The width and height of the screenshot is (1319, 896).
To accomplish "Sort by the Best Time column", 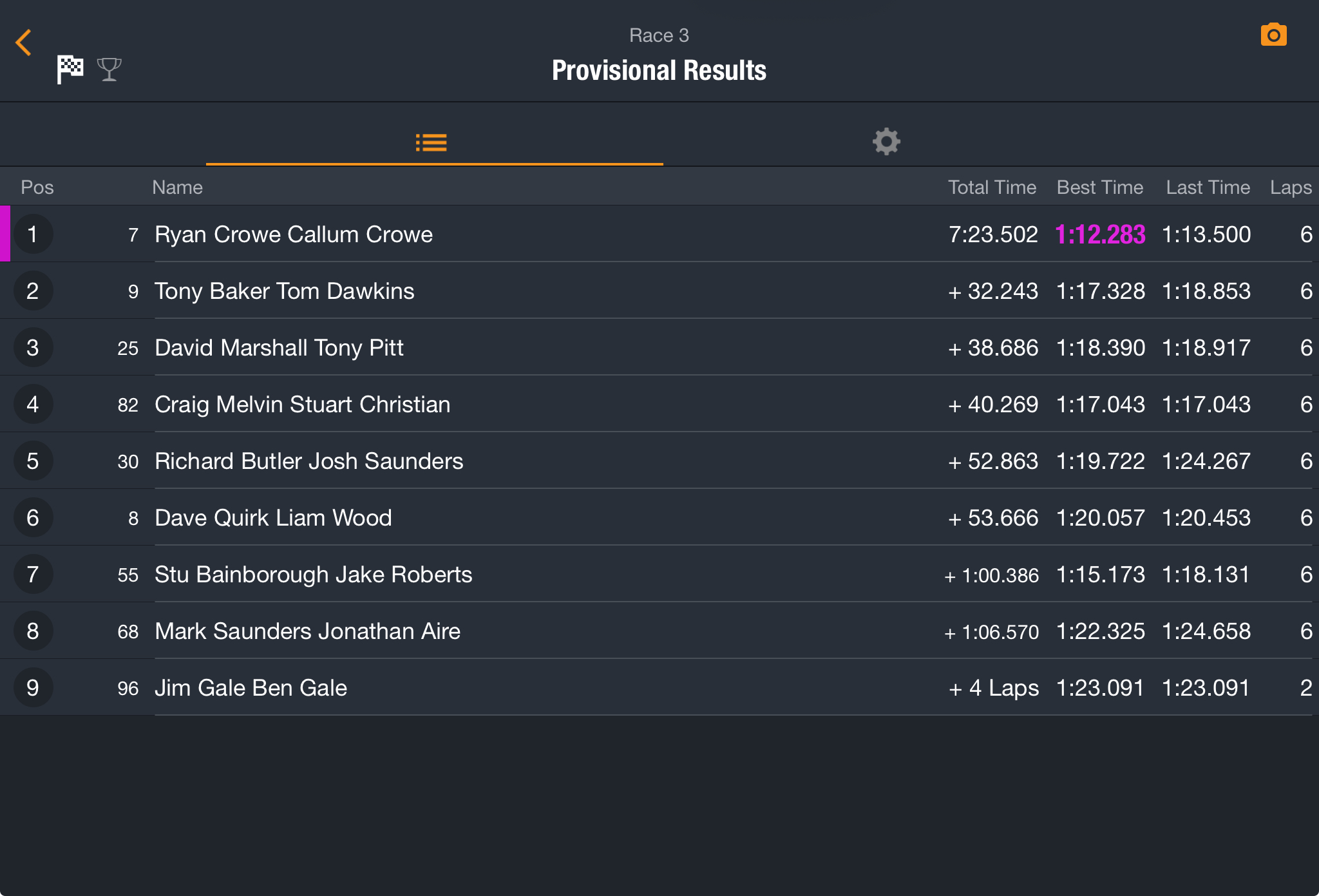I will 1100,187.
